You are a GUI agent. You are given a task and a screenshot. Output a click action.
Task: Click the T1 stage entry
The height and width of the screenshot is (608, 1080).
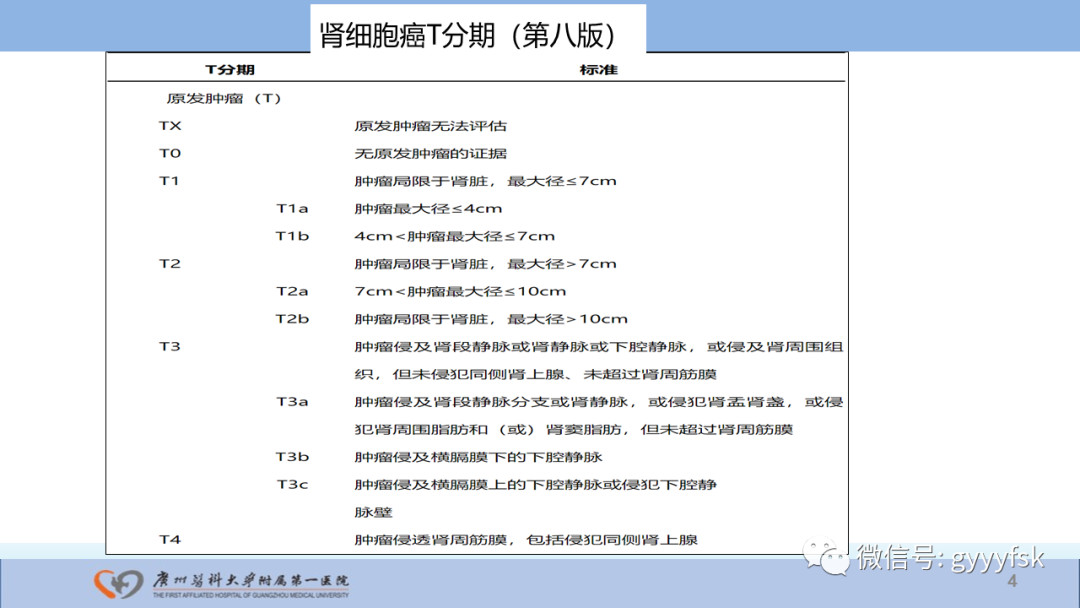point(169,180)
